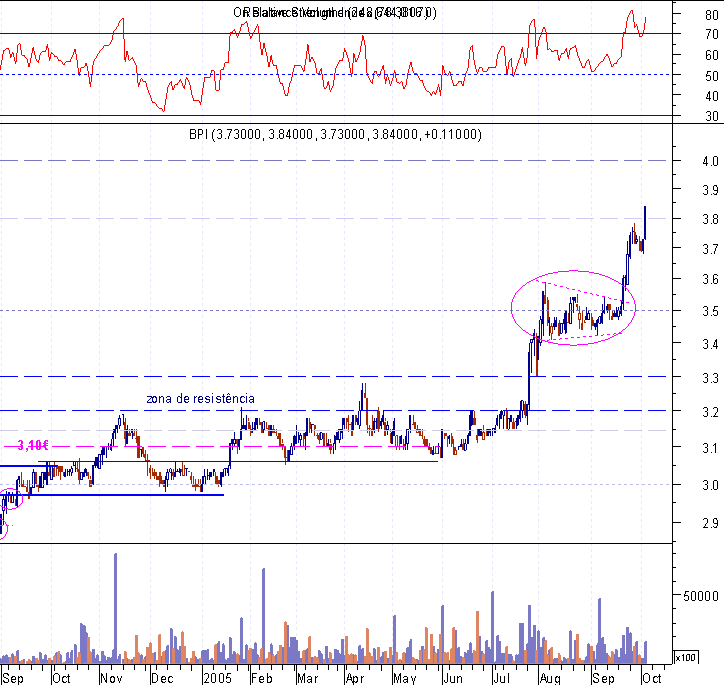Screen dimensions: 724x685
Task: Click the Jun month label on timeline
Action: (453, 678)
